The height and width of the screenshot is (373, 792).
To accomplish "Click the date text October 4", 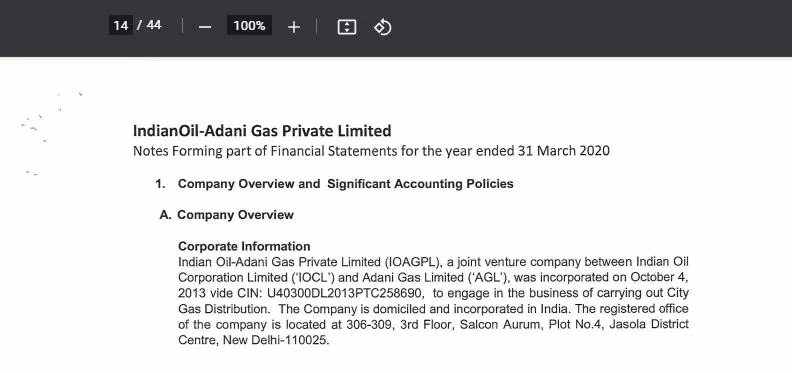I will pos(657,277).
